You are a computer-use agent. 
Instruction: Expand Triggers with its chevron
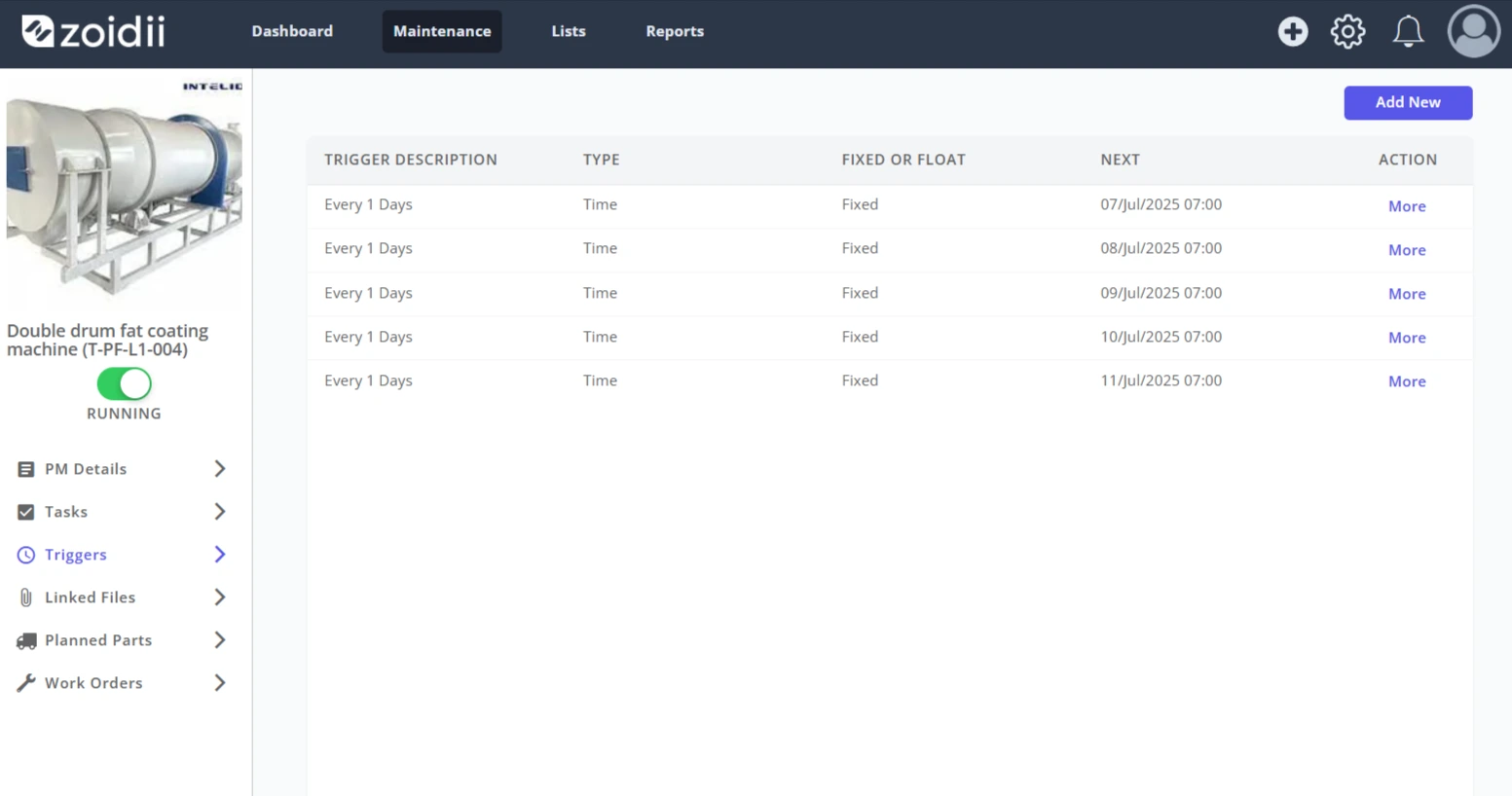click(x=220, y=555)
